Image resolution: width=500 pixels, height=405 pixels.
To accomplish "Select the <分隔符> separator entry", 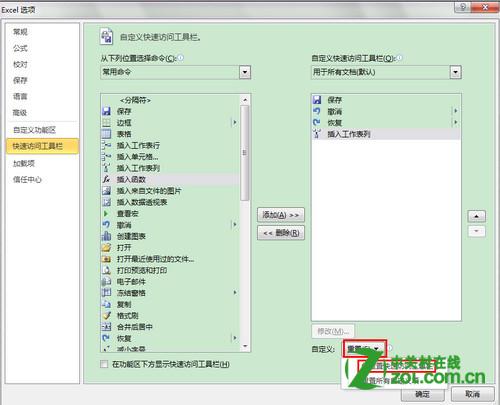I will [170, 100].
